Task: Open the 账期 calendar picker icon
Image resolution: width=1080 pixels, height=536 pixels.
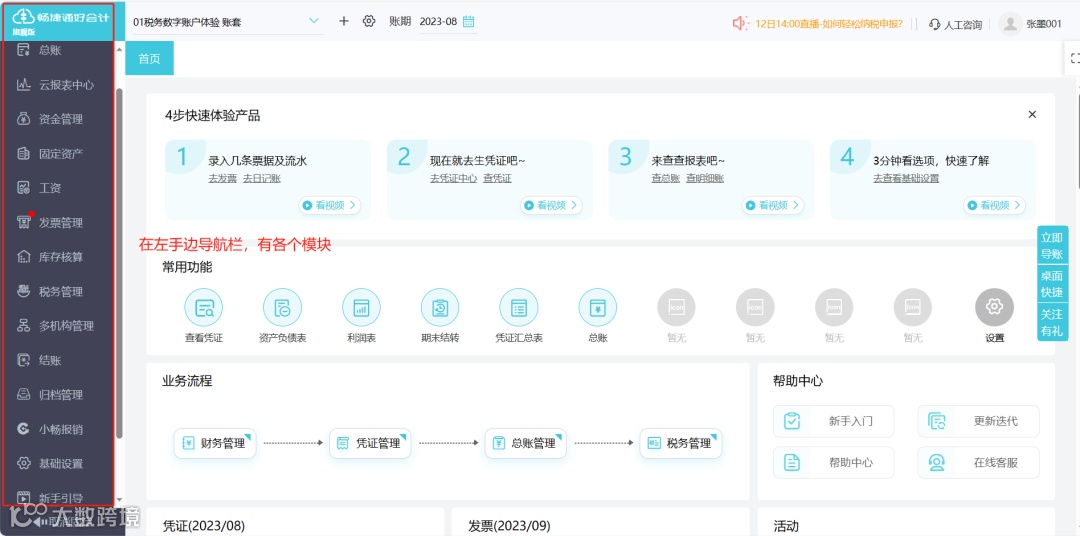Action: click(x=468, y=21)
